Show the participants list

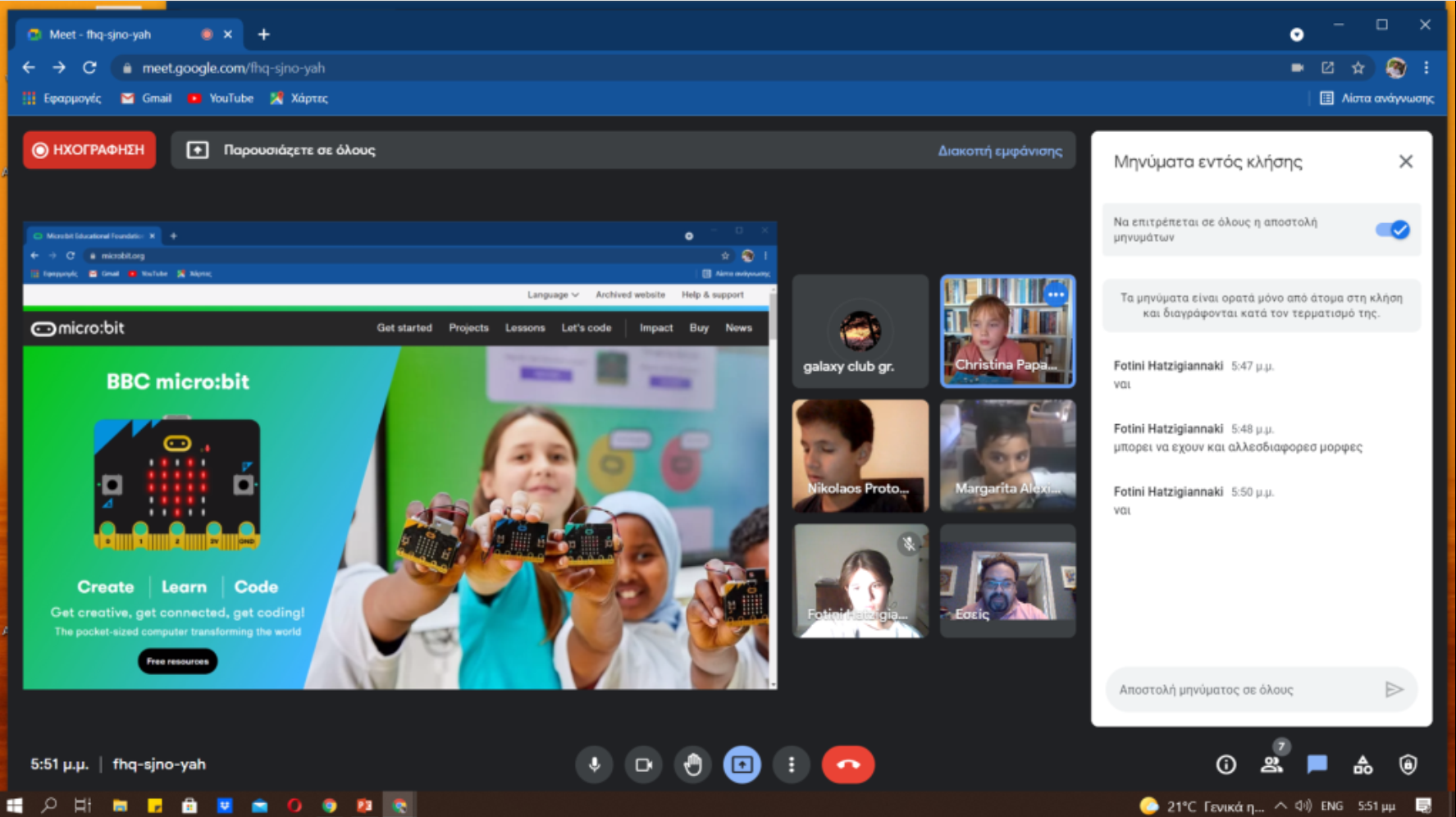pyautogui.click(x=1271, y=765)
